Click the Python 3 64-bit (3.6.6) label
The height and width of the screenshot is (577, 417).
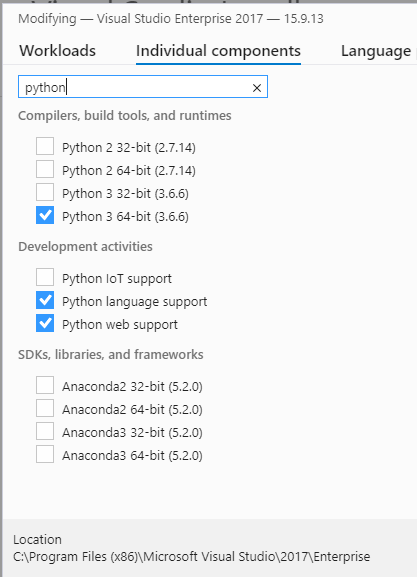pos(125,216)
